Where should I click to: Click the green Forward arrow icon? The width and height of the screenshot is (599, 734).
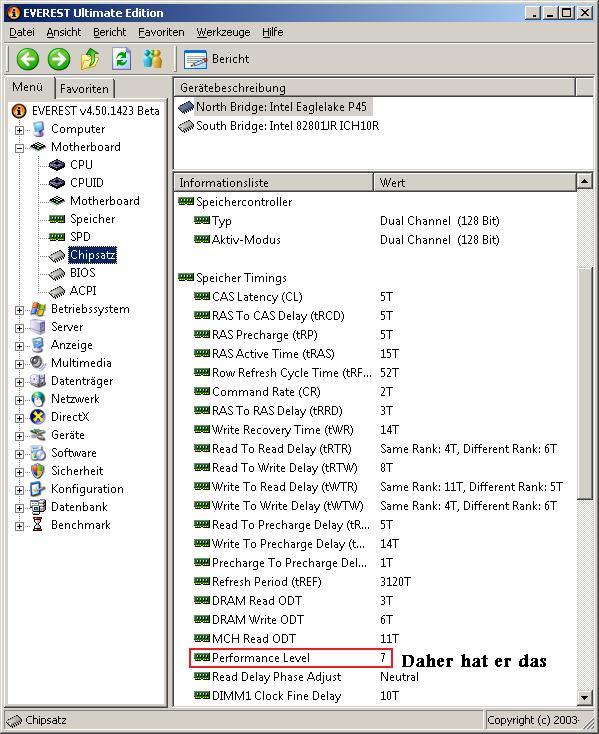[x=59, y=59]
